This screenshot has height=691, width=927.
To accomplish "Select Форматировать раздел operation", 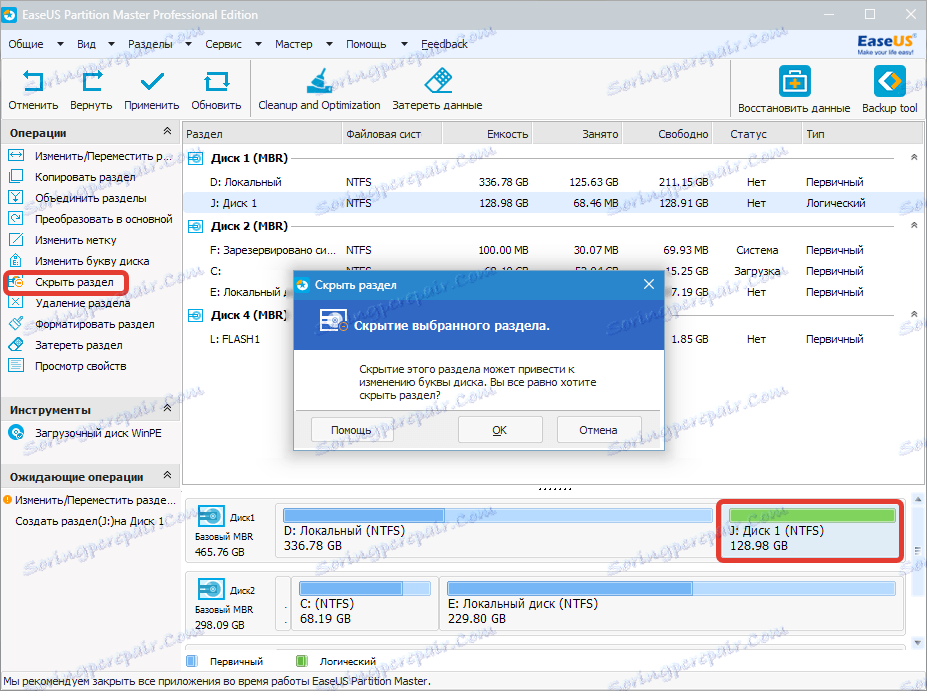I will 81,324.
